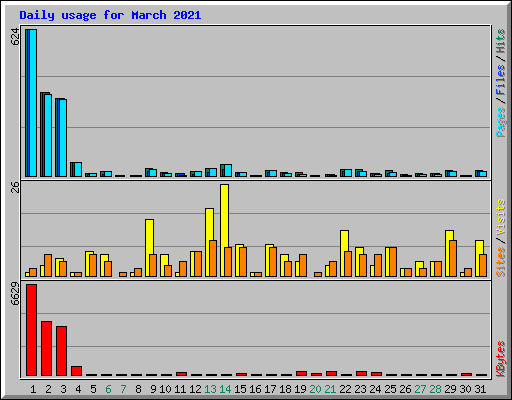This screenshot has width=512, height=400.
Task: Click weekend day 21 label
Action: pyautogui.click(x=330, y=389)
